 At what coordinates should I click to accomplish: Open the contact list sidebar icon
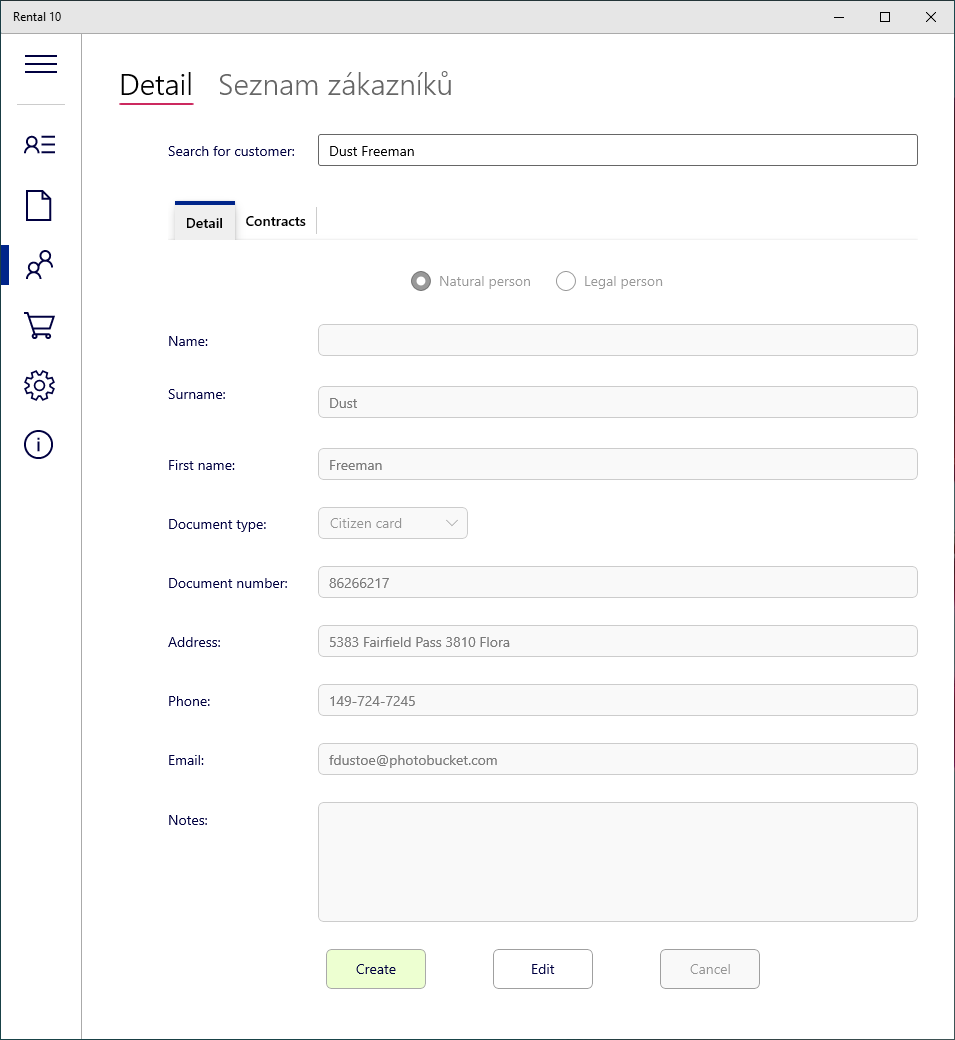pyautogui.click(x=40, y=145)
